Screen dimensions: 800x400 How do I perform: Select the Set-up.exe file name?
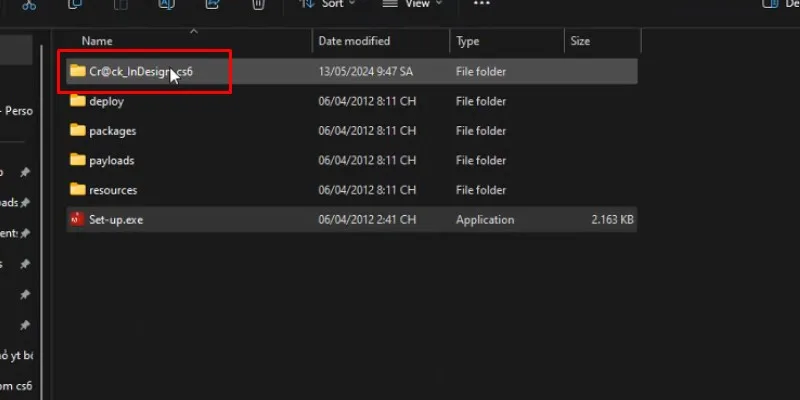116,220
